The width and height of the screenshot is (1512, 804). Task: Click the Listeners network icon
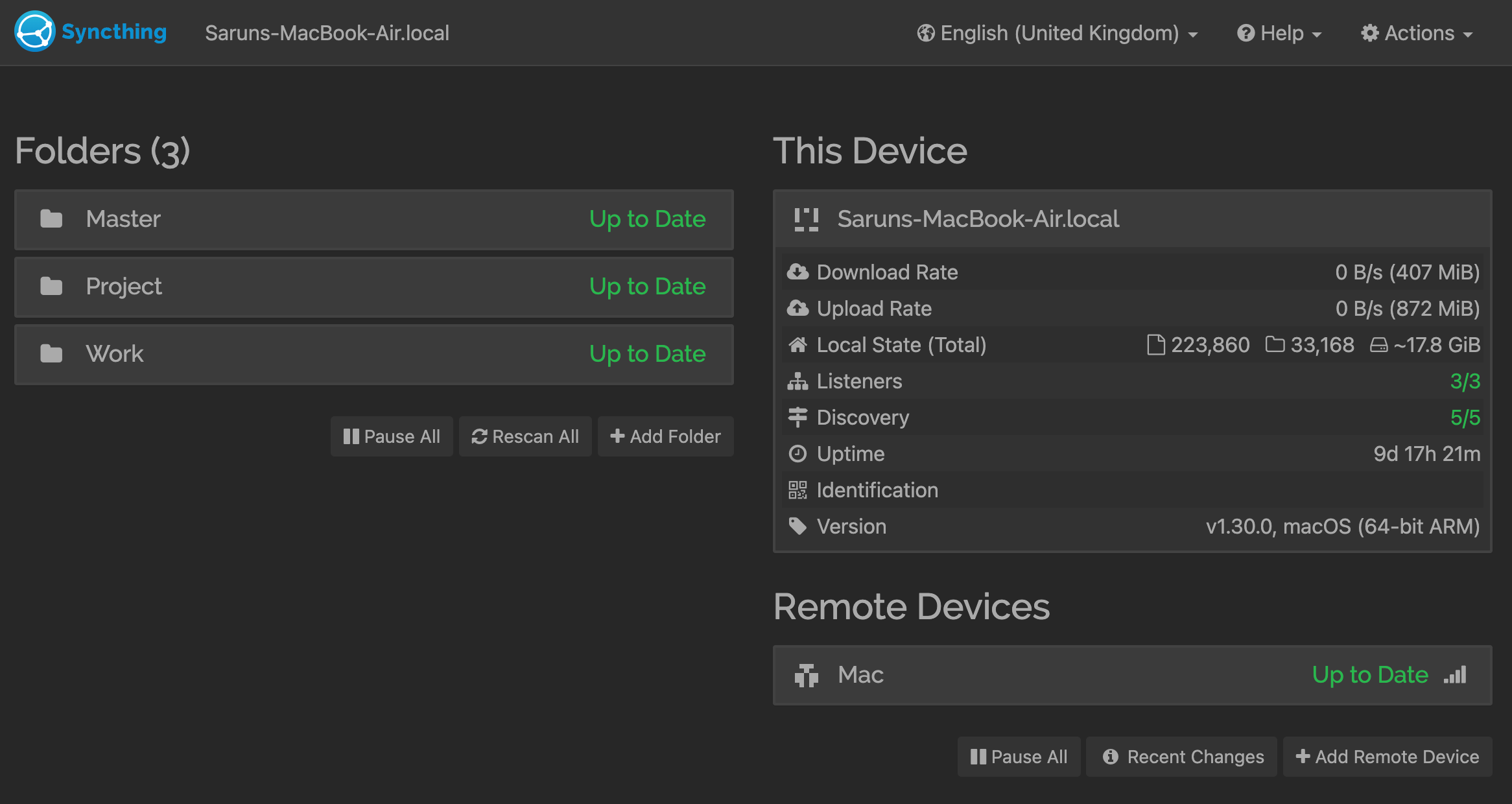click(797, 381)
